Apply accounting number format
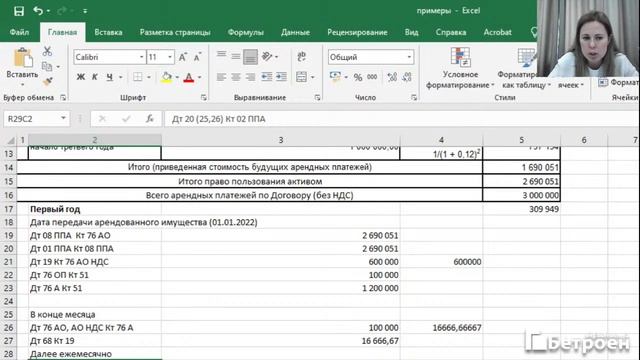Image resolution: width=640 pixels, height=360 pixels. 336,77
